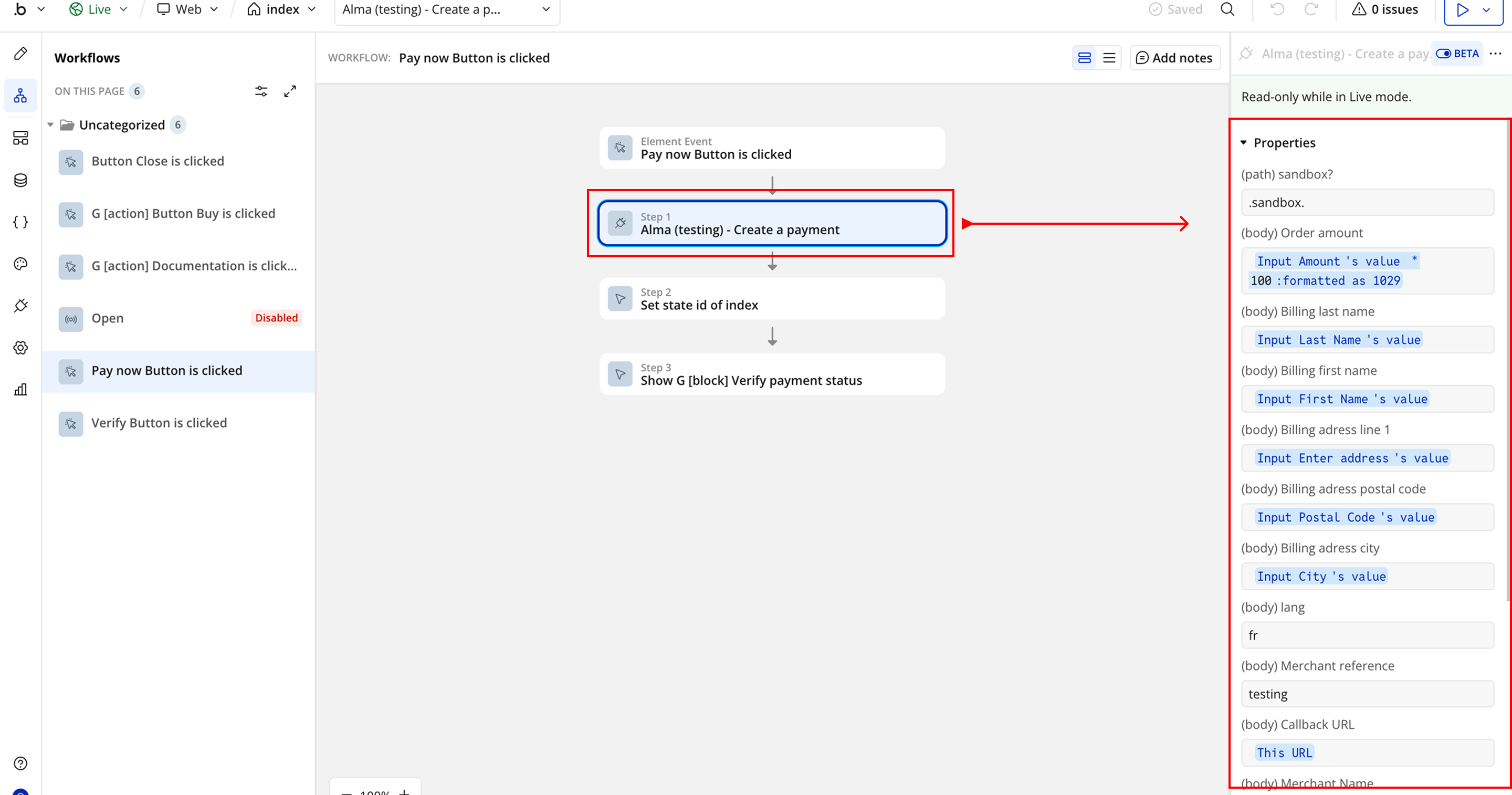The height and width of the screenshot is (795, 1512).
Task: Switch to the compact list view toggle
Action: (x=1109, y=58)
